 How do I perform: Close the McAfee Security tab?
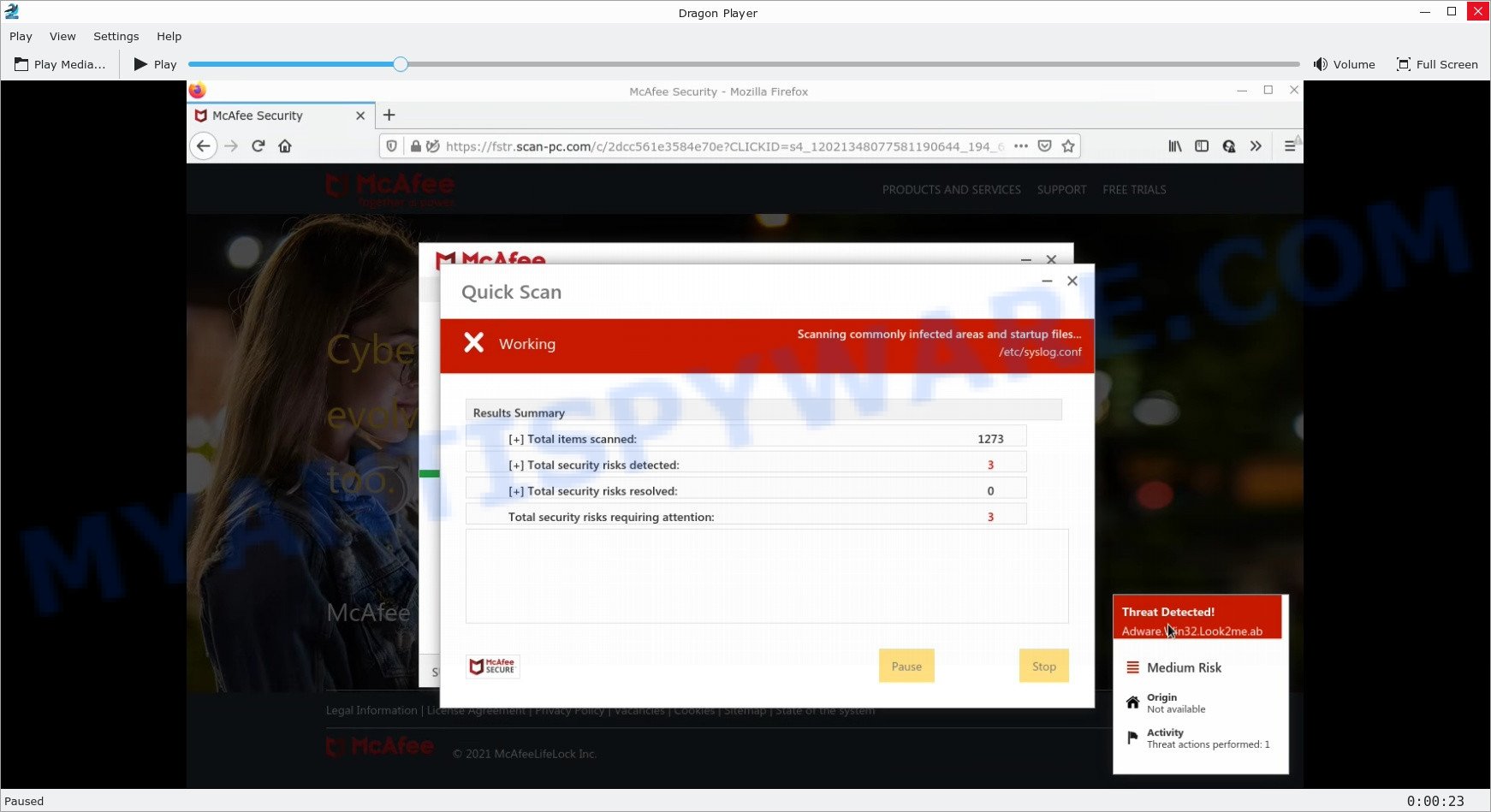360,116
